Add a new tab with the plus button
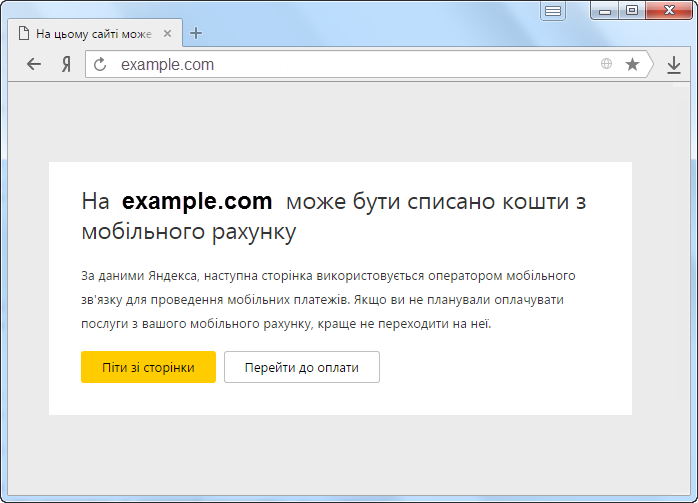 [196, 33]
